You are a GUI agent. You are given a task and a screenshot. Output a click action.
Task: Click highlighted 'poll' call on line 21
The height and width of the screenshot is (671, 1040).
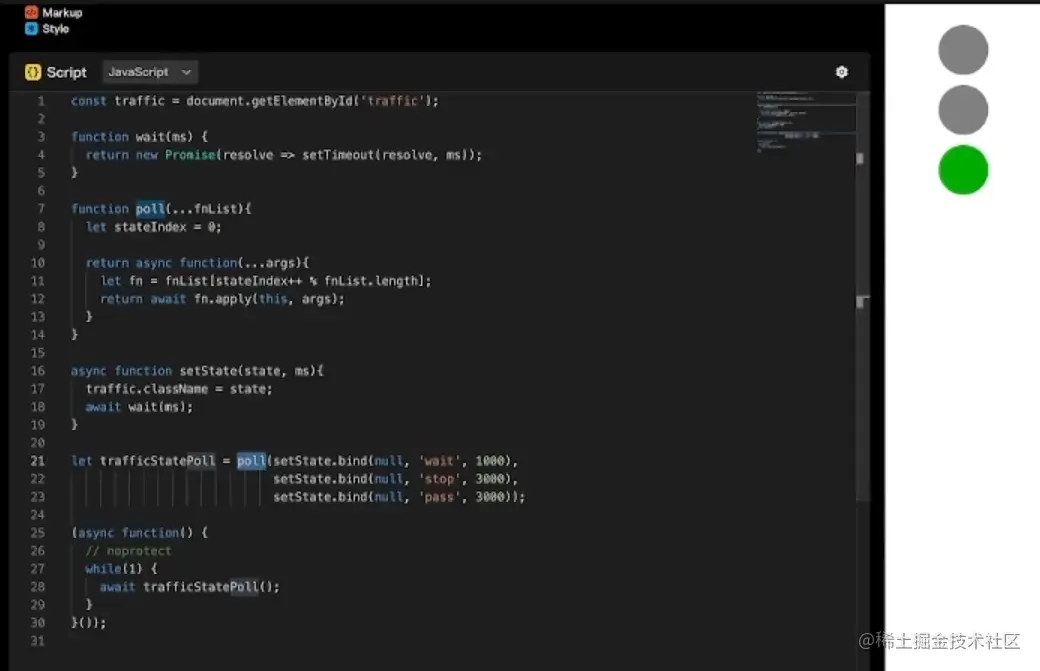251,460
